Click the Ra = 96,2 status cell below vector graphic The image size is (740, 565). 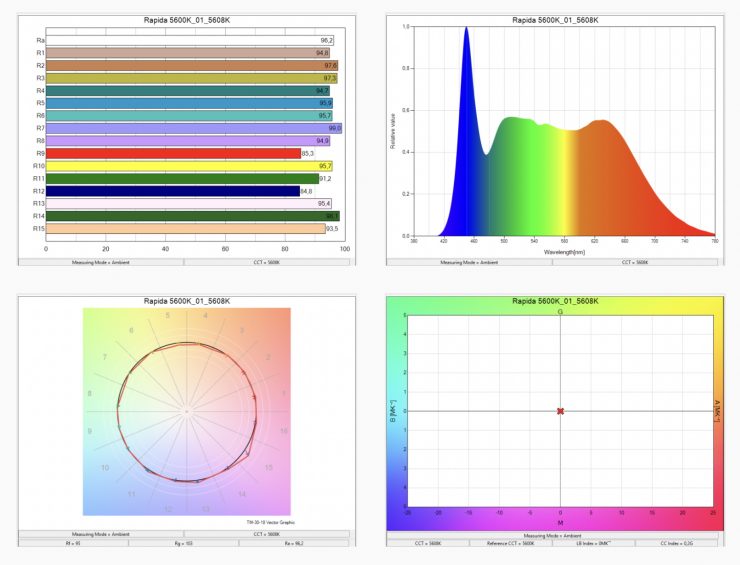click(x=296, y=544)
